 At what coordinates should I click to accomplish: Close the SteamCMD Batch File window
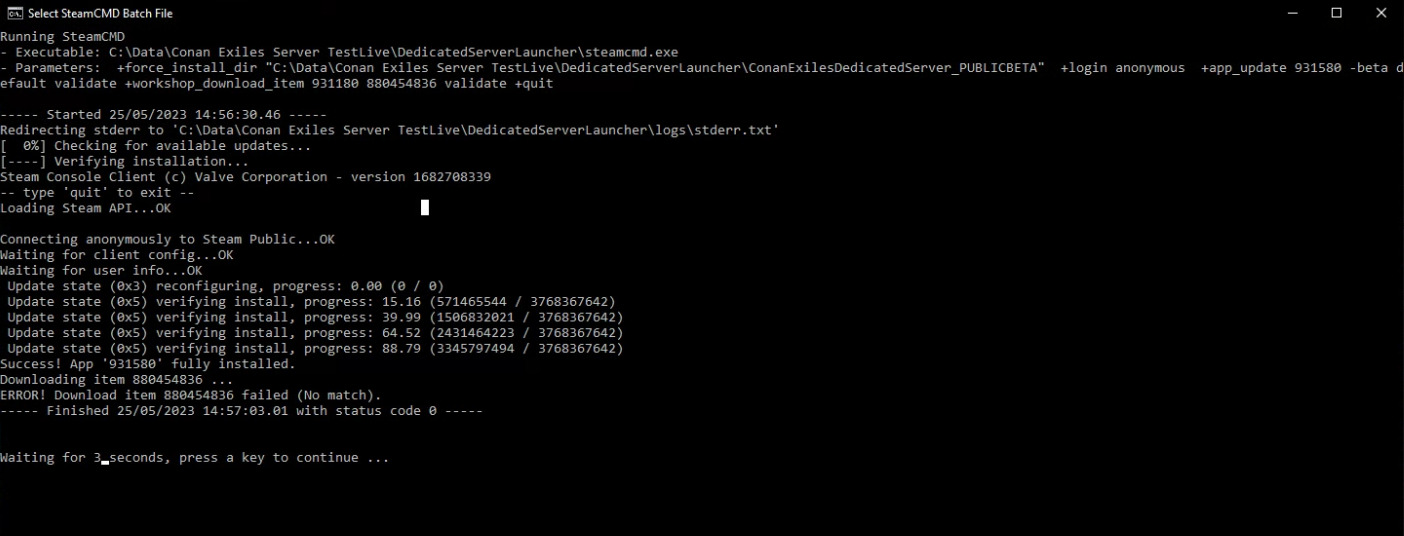1381,13
